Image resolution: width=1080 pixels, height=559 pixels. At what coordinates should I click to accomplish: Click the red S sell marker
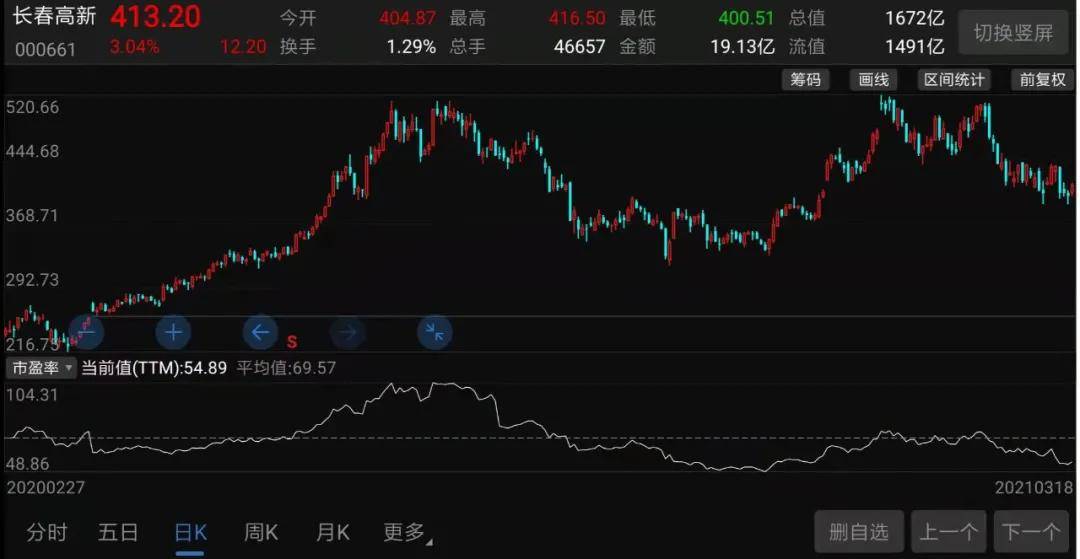point(292,341)
